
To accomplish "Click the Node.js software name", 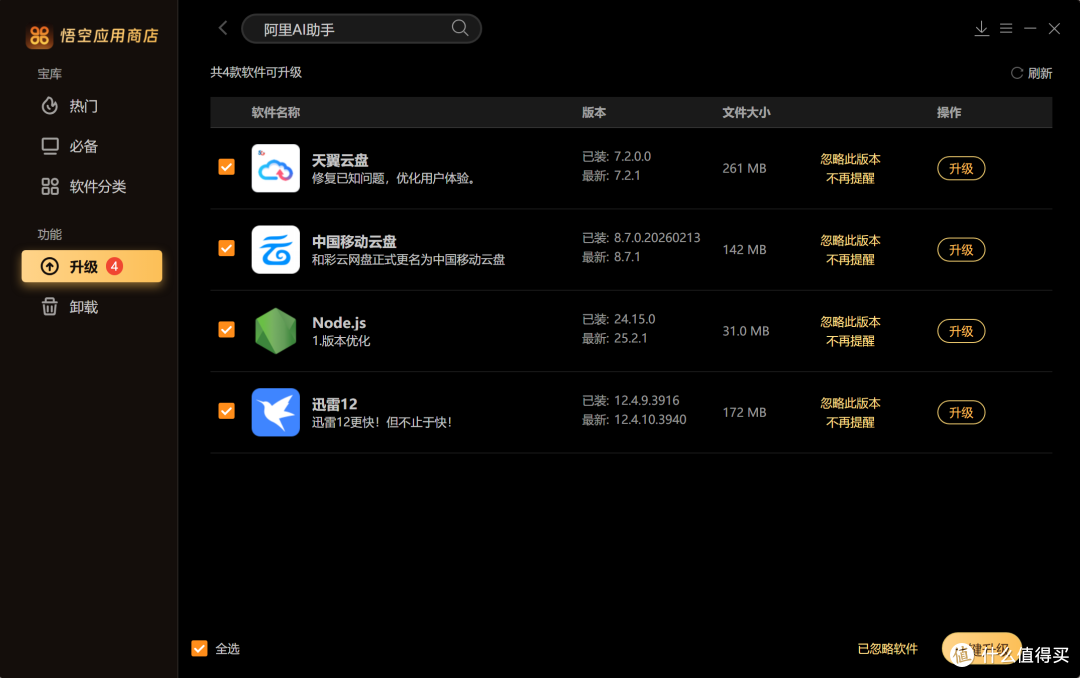I will pos(339,322).
